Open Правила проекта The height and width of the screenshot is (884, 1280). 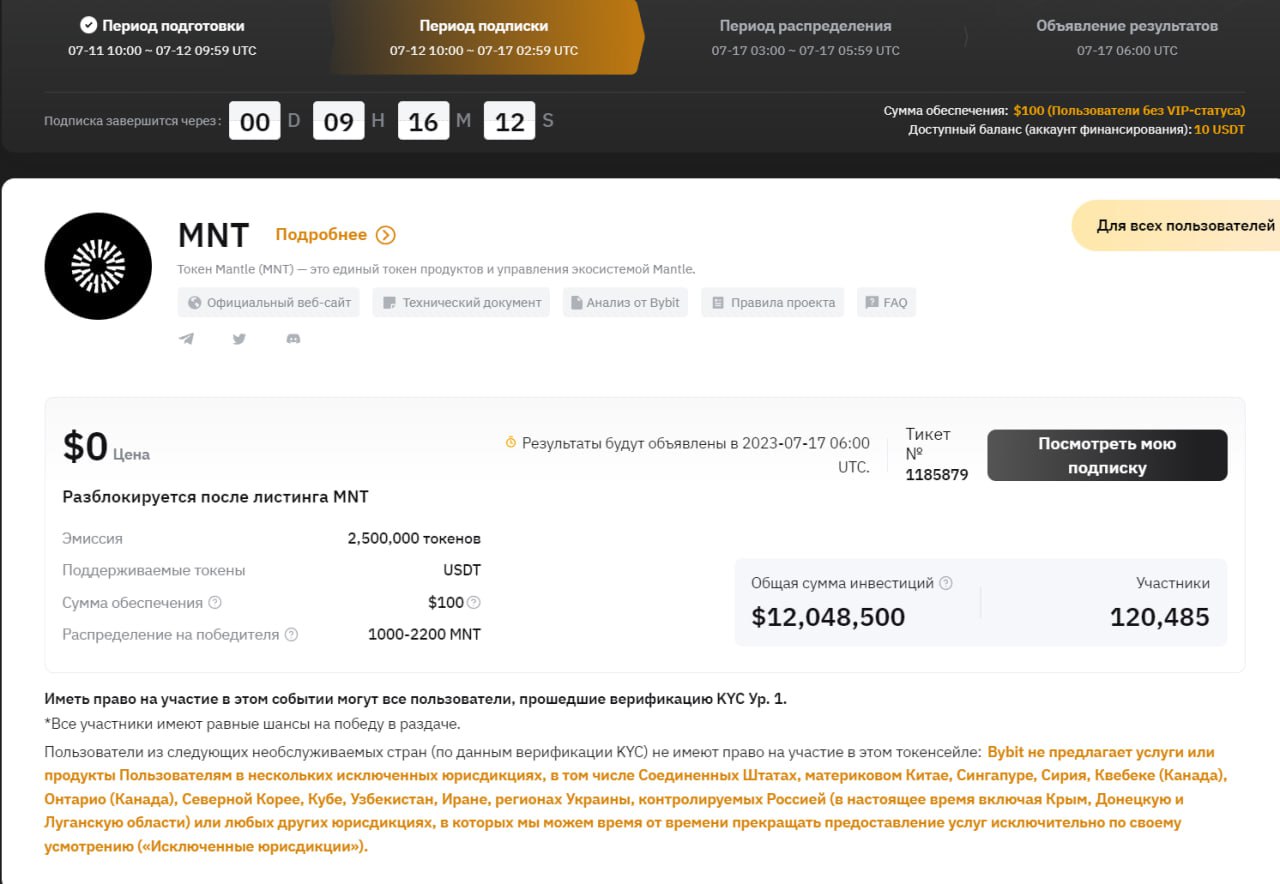tap(773, 302)
